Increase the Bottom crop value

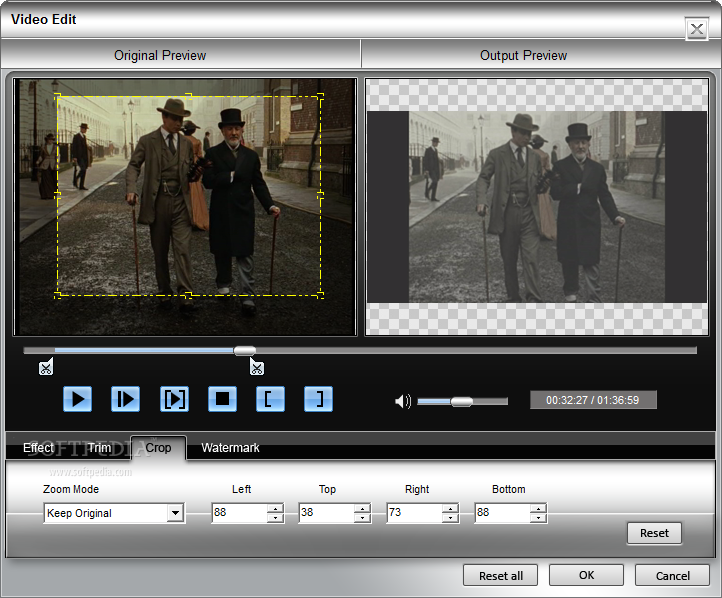[x=538, y=509]
